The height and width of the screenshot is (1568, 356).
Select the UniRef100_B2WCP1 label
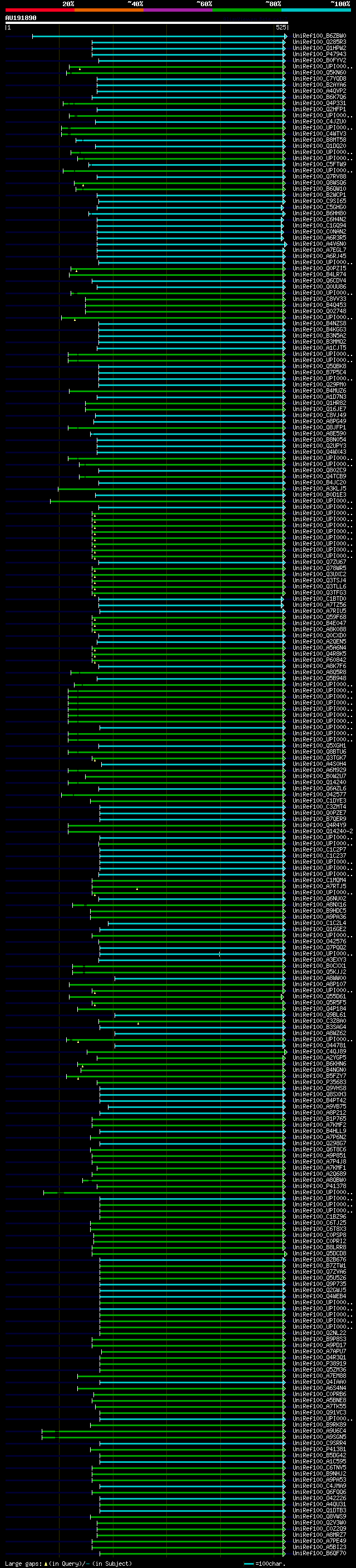[x=319, y=195]
